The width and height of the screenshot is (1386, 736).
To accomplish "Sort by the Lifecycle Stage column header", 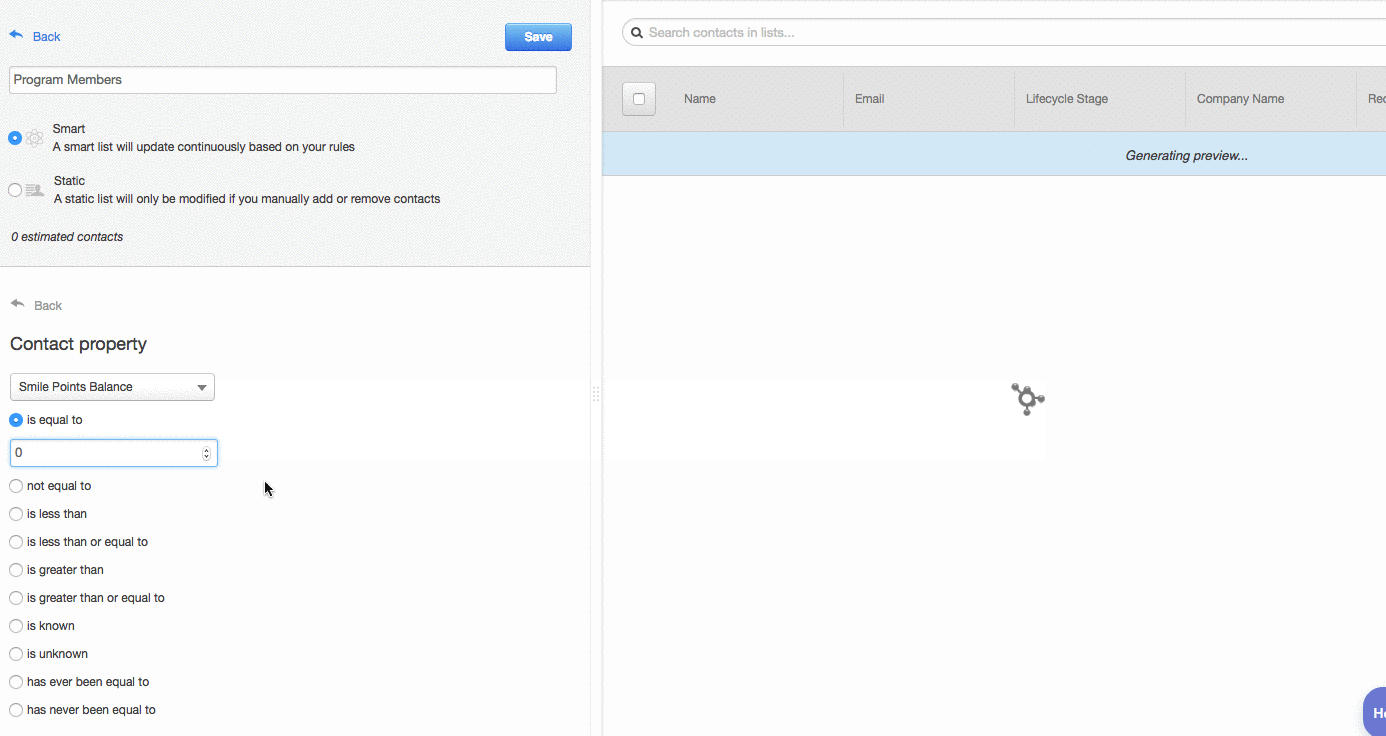I will point(1067,99).
